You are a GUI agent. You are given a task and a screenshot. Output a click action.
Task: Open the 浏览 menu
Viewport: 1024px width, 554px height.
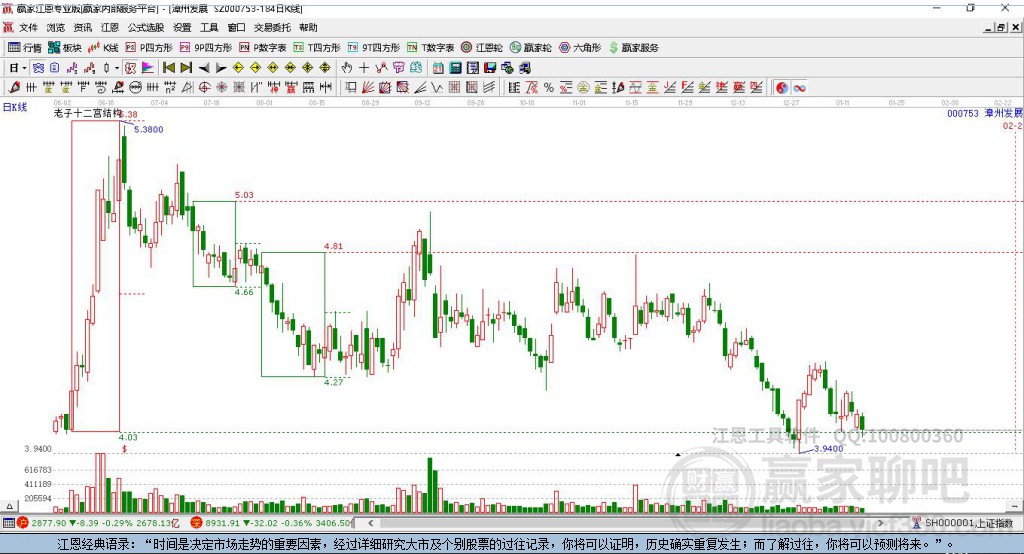(x=56, y=27)
